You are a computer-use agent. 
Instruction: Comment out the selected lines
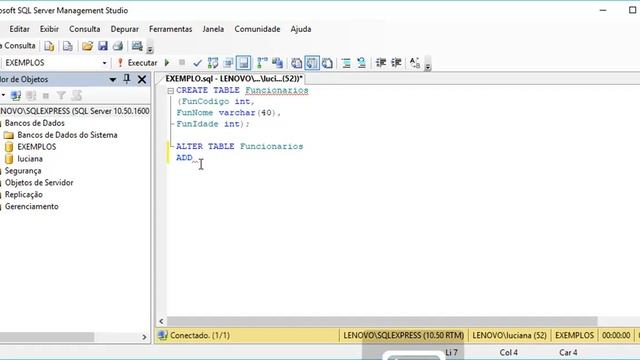(x=346, y=63)
